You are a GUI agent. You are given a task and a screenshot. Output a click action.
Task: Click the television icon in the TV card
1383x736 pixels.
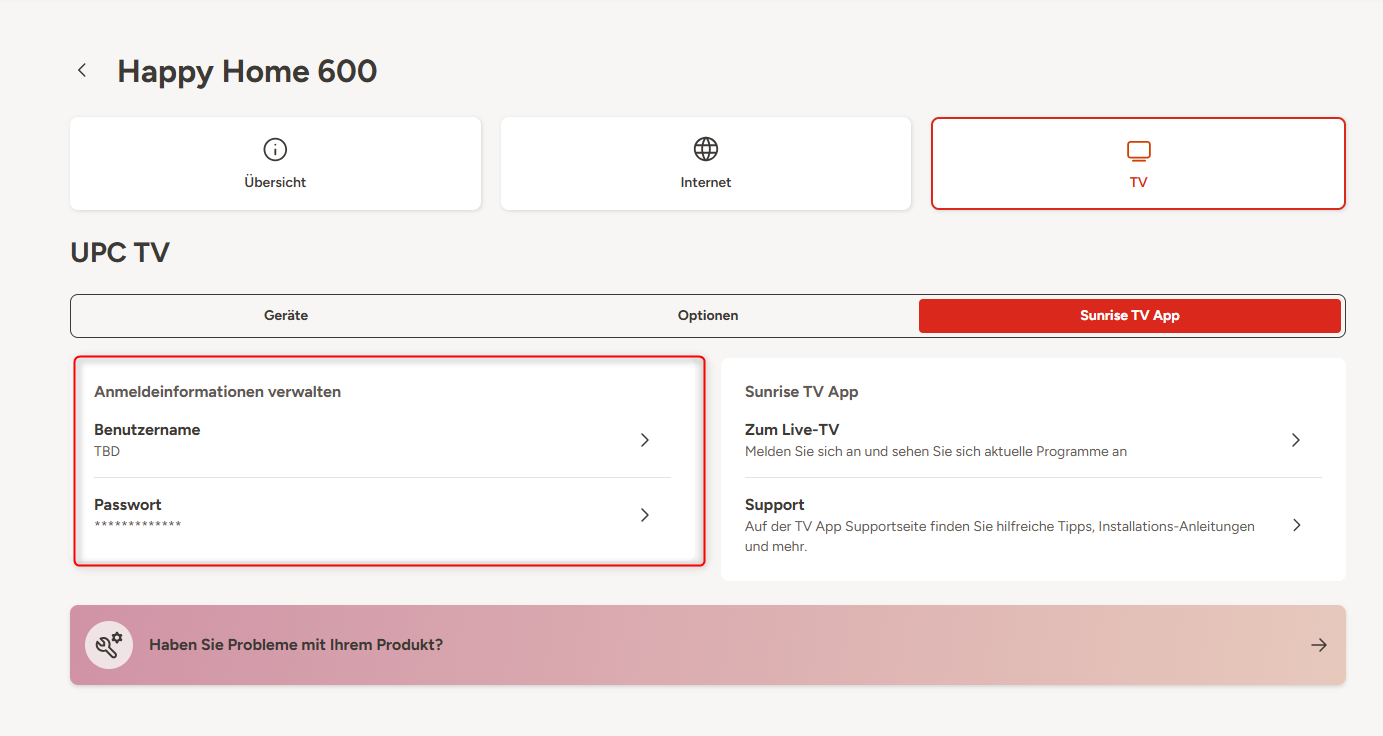pyautogui.click(x=1138, y=151)
